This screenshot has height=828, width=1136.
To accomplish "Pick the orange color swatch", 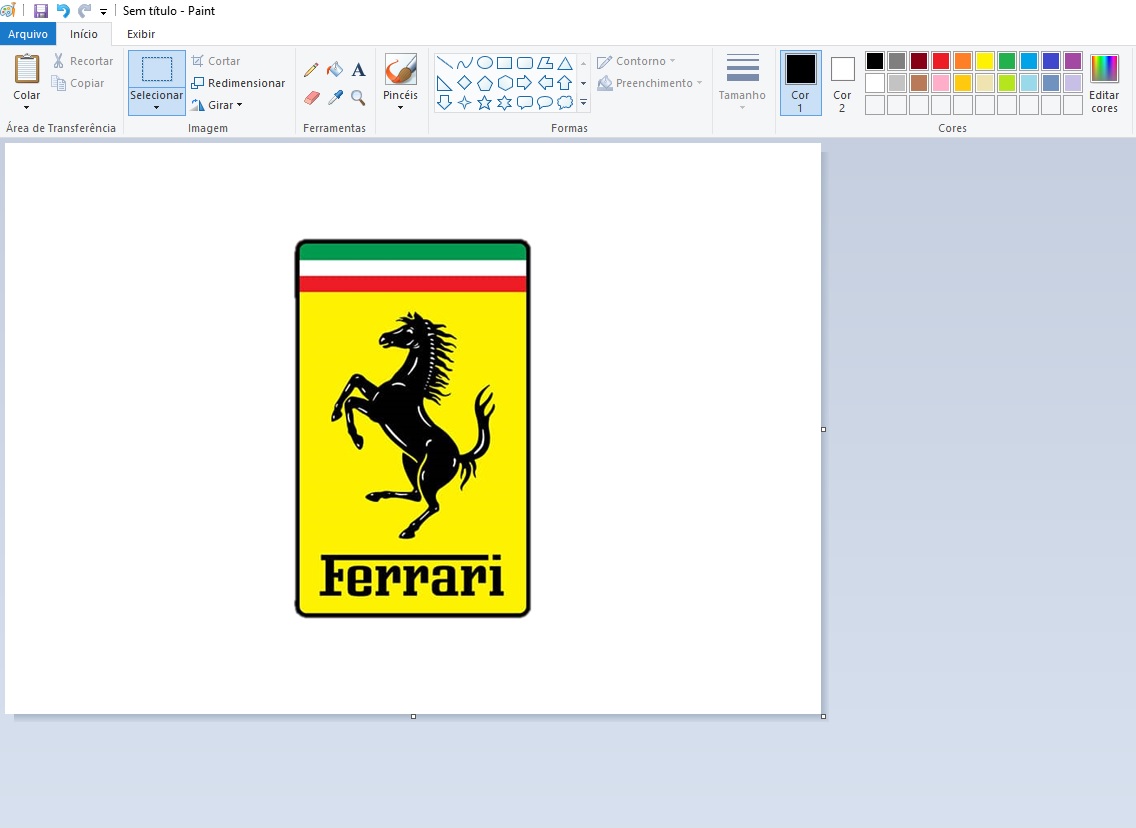I will (963, 61).
